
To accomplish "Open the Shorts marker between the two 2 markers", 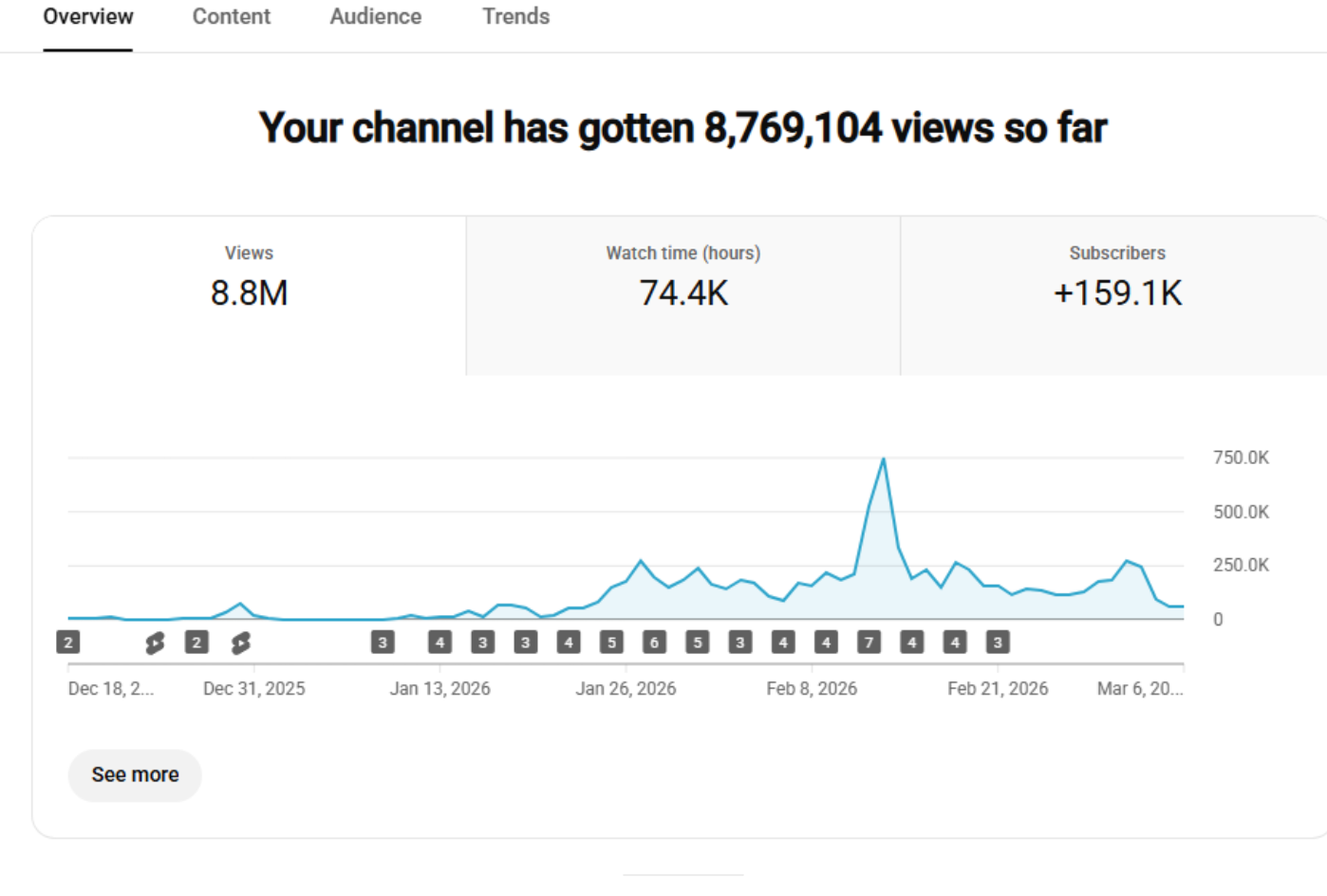I will tap(155, 644).
